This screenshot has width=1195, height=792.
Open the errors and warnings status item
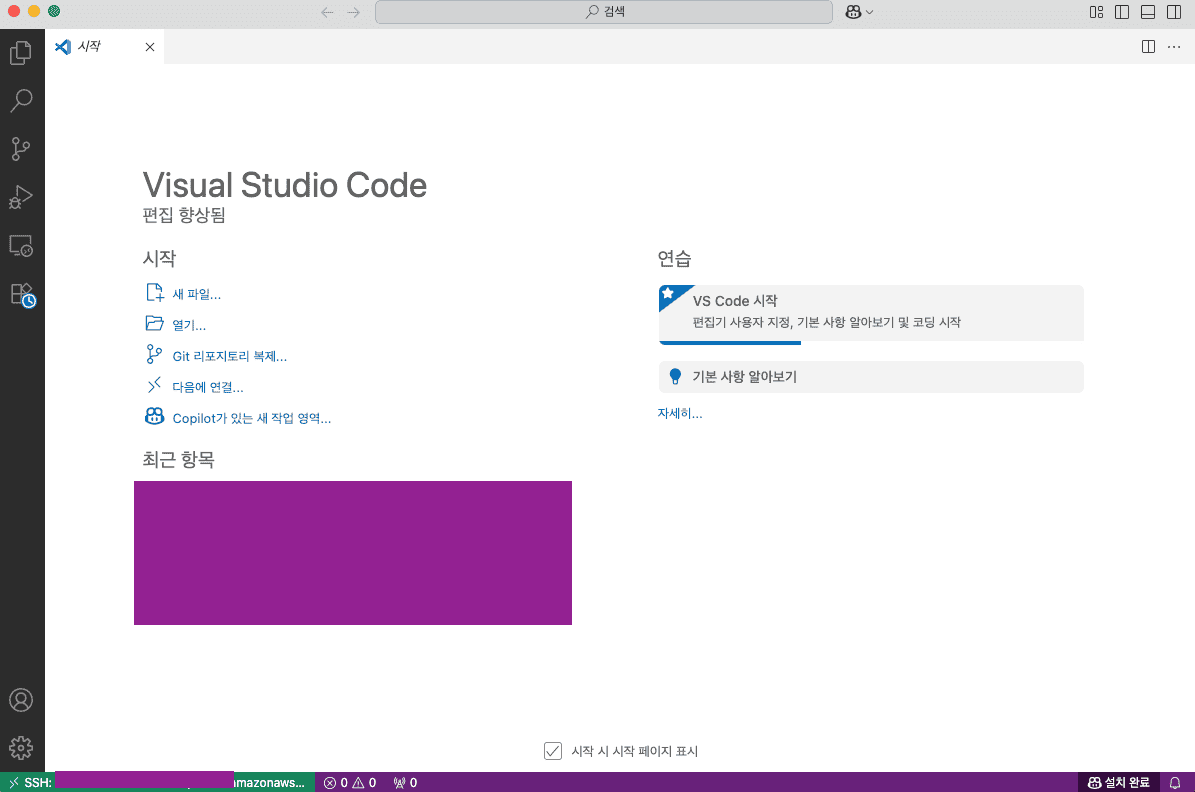tap(351, 783)
